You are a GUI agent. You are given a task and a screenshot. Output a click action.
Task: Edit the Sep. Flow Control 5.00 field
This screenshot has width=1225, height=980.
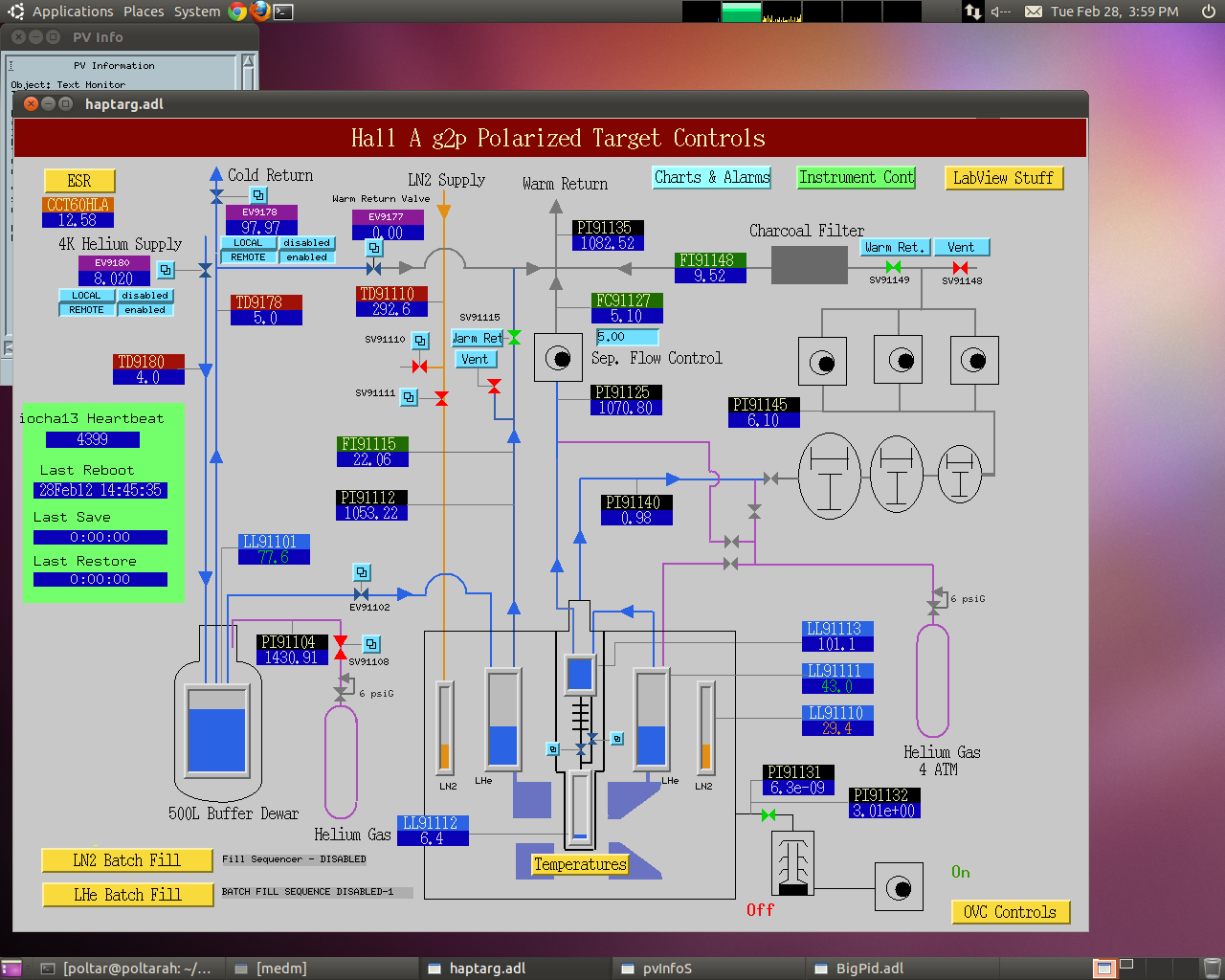coord(627,337)
